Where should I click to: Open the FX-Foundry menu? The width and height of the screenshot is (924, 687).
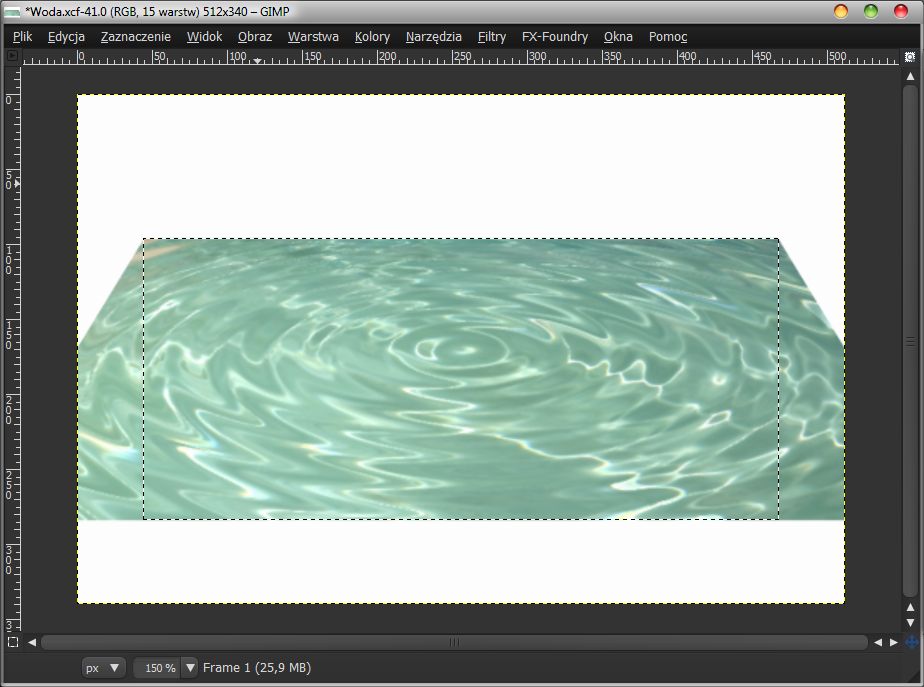point(554,37)
